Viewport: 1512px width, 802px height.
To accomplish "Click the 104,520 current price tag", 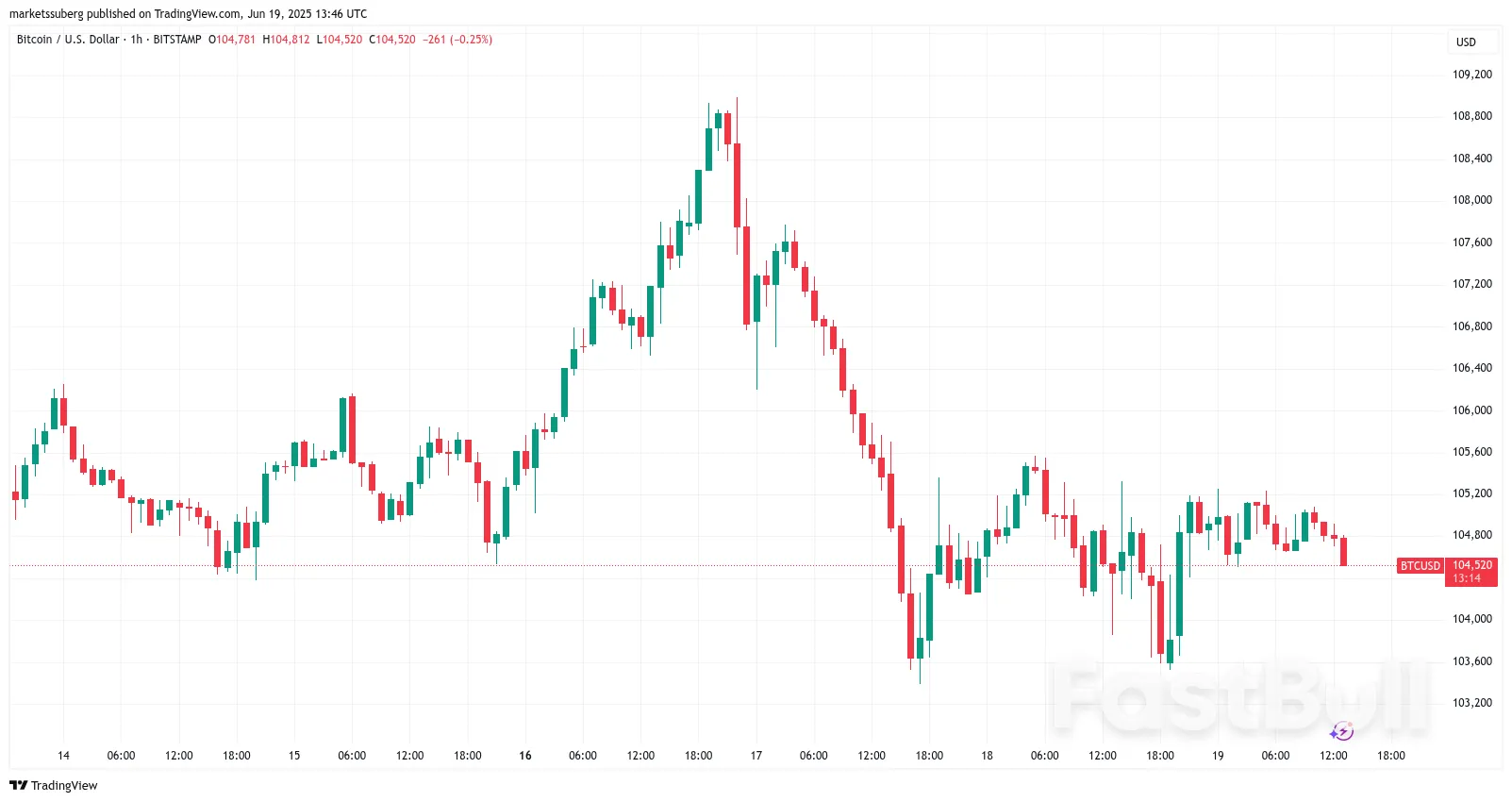I will pos(1471,566).
